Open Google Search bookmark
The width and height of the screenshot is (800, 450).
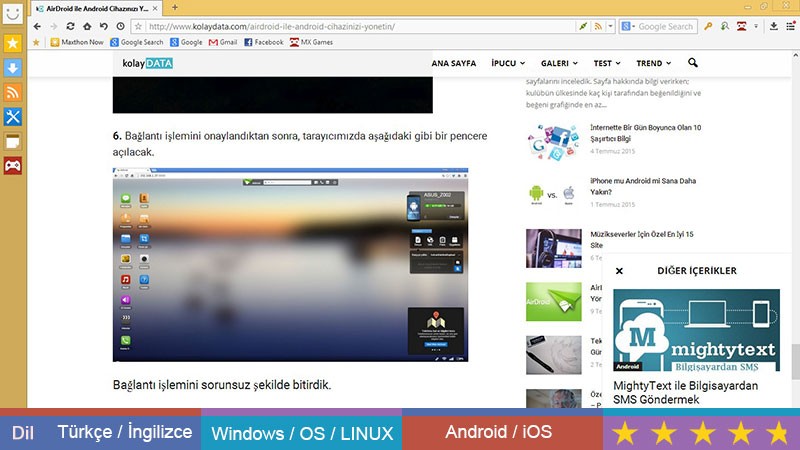coord(137,42)
